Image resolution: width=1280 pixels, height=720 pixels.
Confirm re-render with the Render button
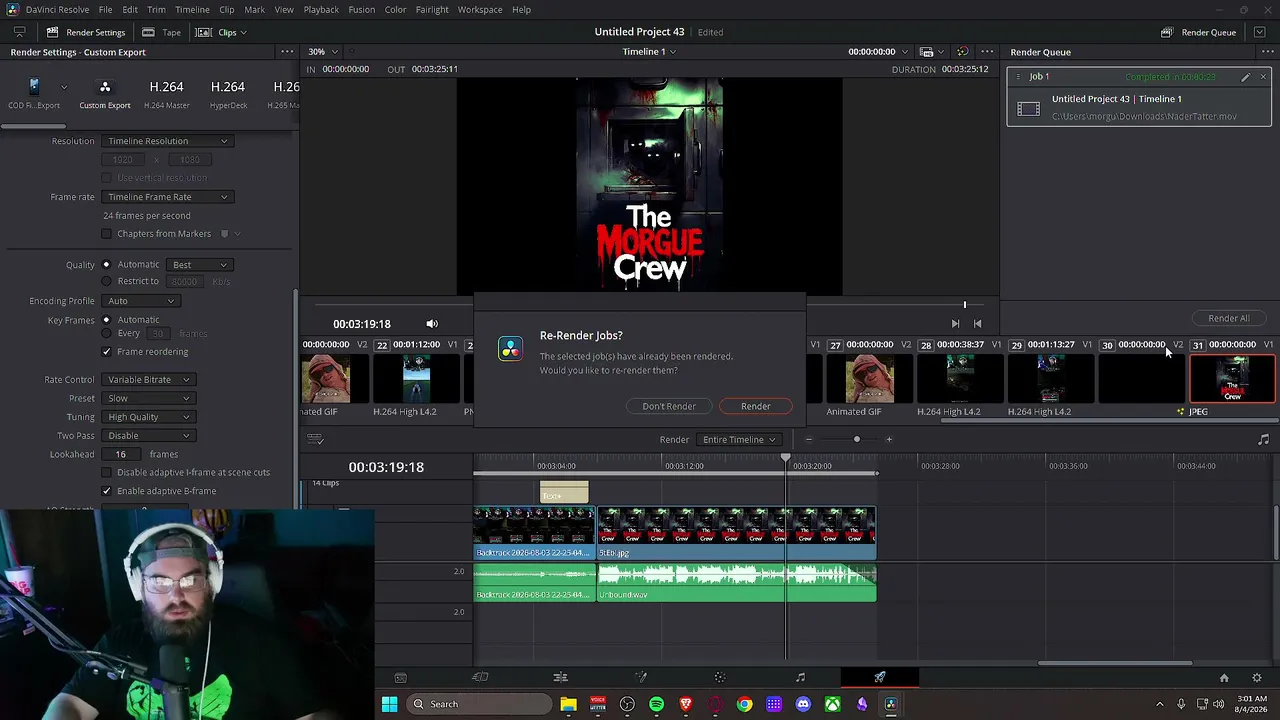pyautogui.click(x=755, y=406)
